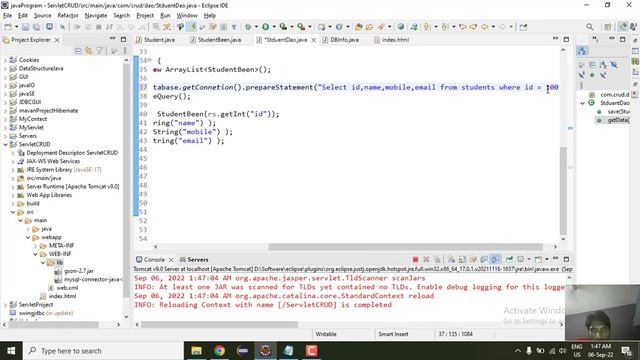The image size is (640, 360).
Task: Close the StduentDao.java tab
Action: click(313, 40)
